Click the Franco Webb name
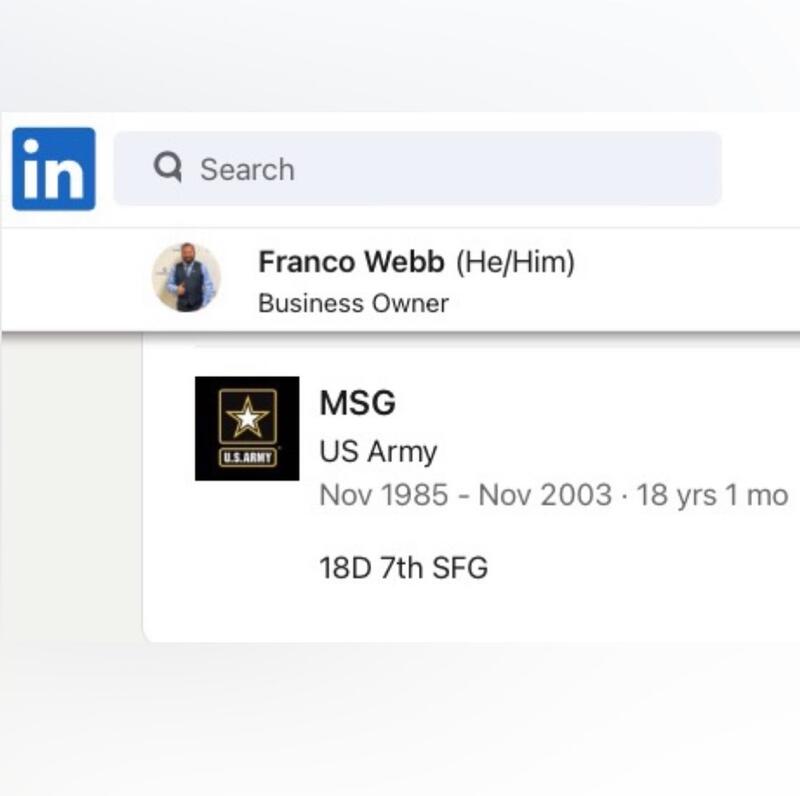Viewport: 800px width, 796px height. tap(351, 262)
